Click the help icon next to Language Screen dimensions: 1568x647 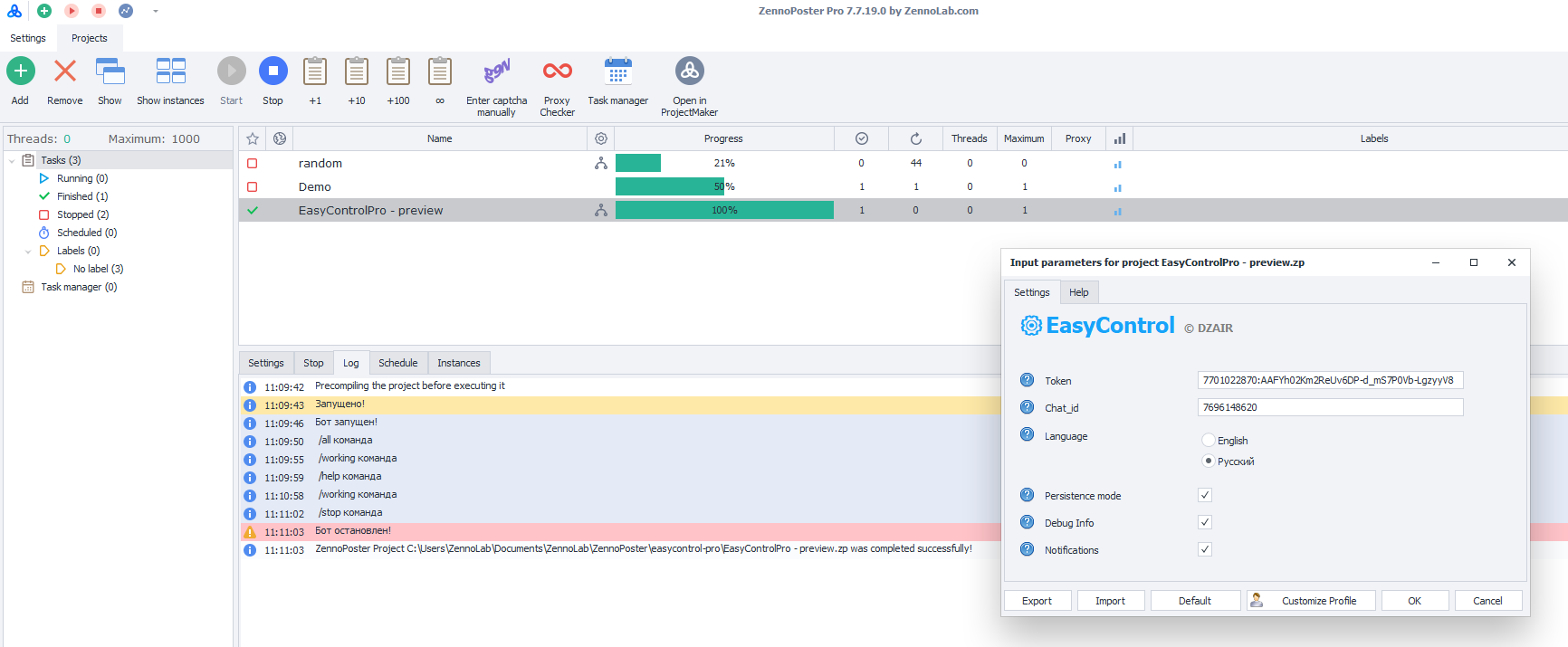coord(1027,434)
